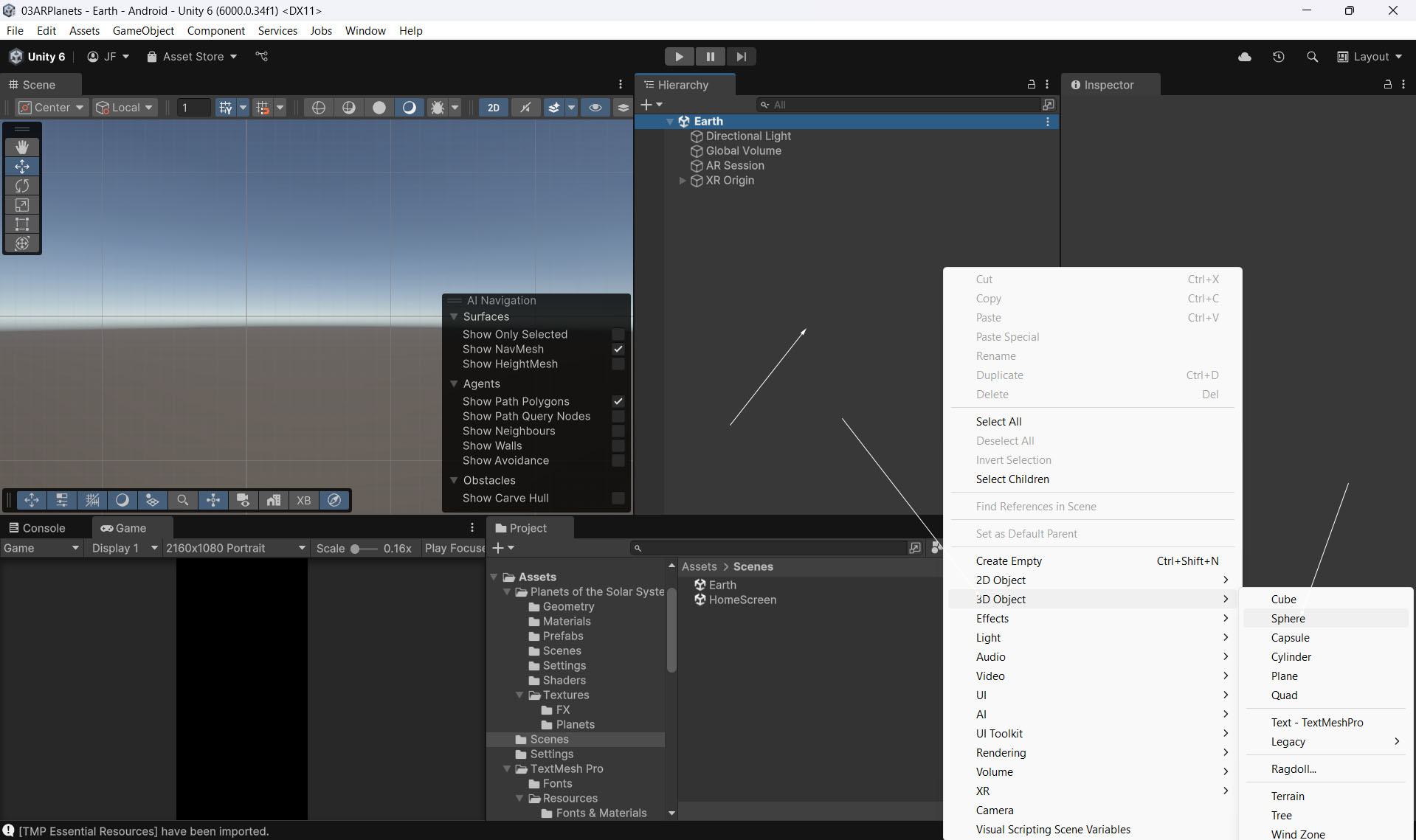This screenshot has height=840, width=1416.
Task: Open the Asset Store button
Action: (x=192, y=57)
